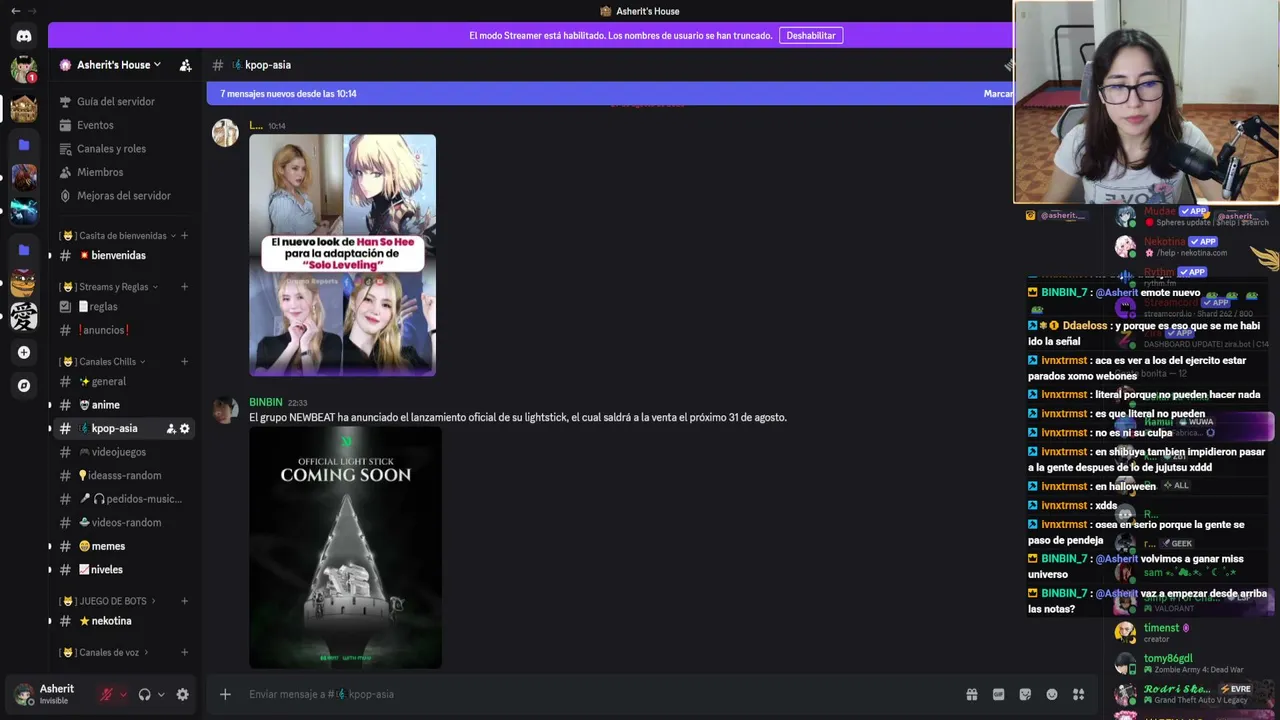Screen dimensions: 1280x720
Task: Open the sticker picker
Action: tap(1025, 694)
